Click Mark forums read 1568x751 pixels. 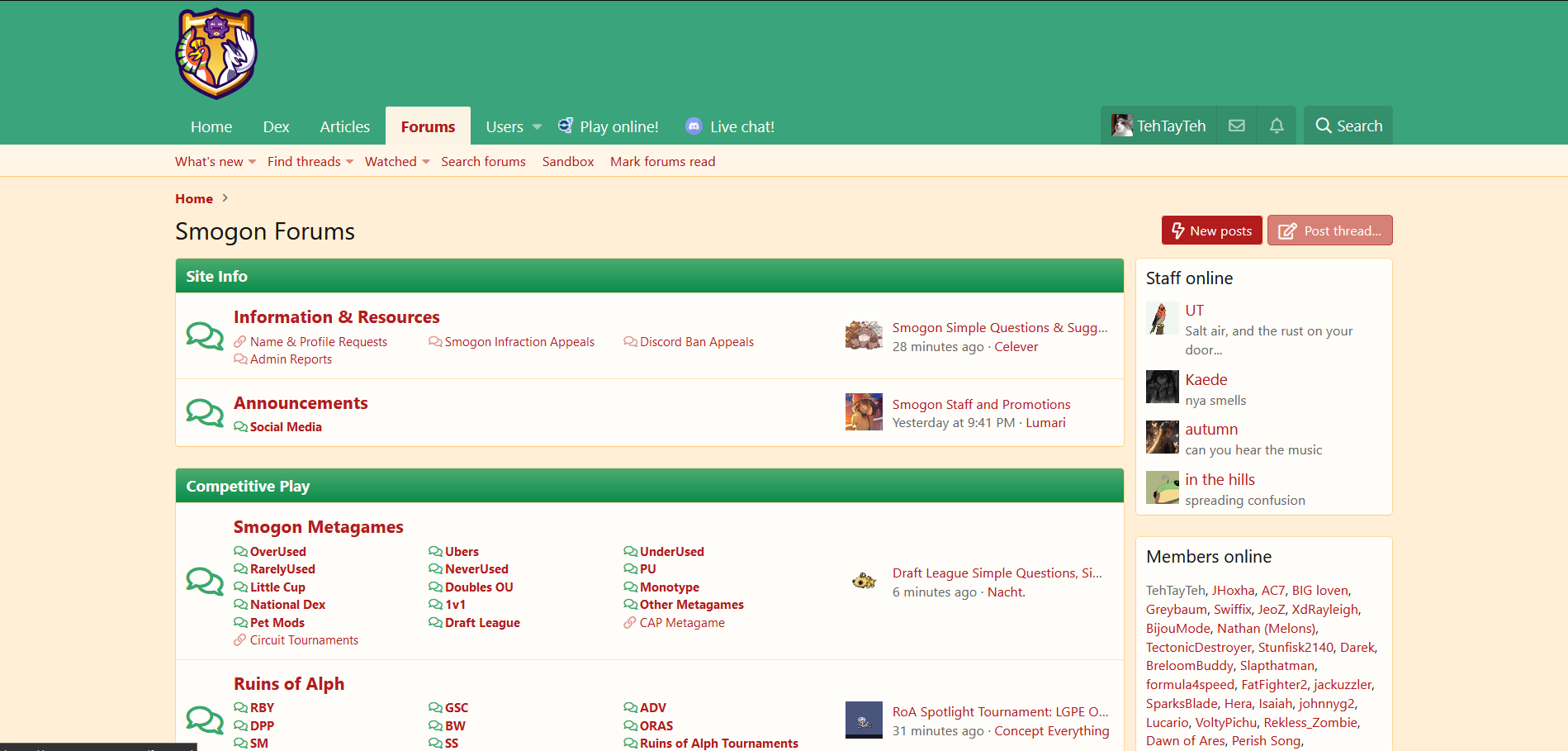[x=662, y=162]
